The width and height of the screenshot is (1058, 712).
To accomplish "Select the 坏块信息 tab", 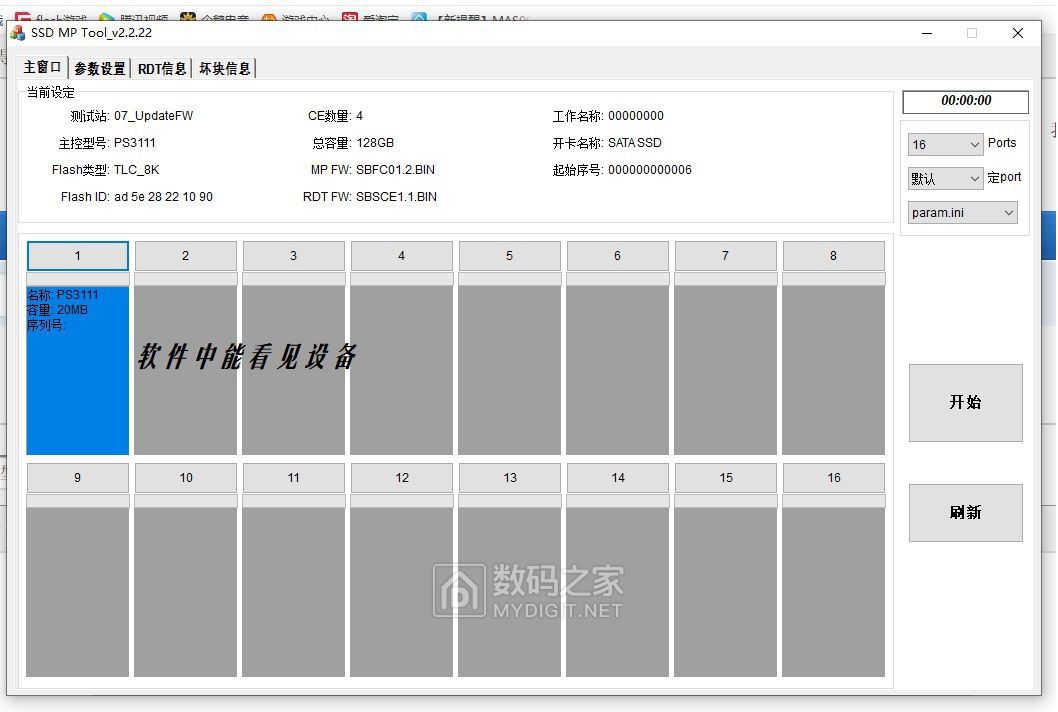I will pos(225,68).
